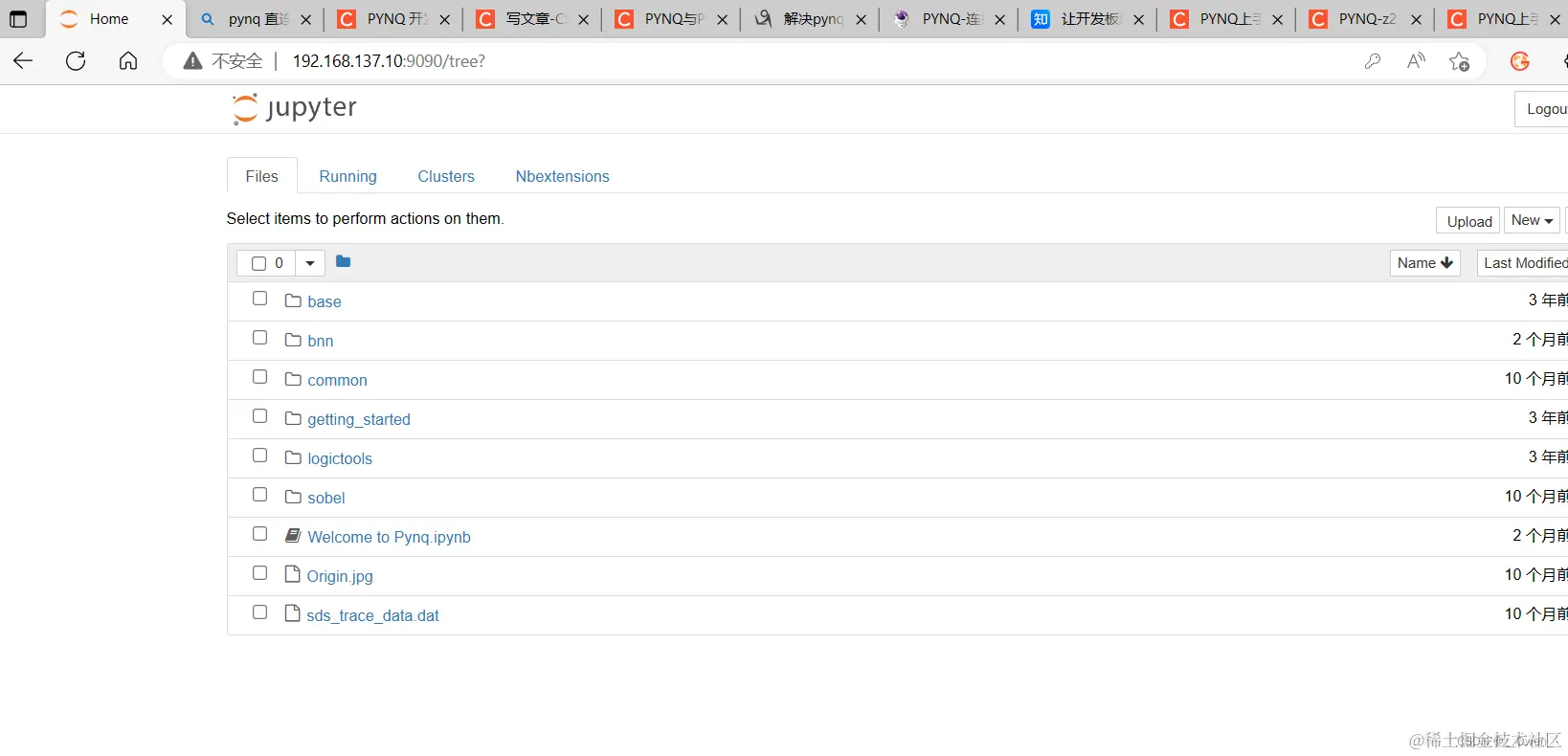The width and height of the screenshot is (1568, 756).
Task: Close the 'PYNQ 开' browser tab
Action: pyautogui.click(x=444, y=19)
